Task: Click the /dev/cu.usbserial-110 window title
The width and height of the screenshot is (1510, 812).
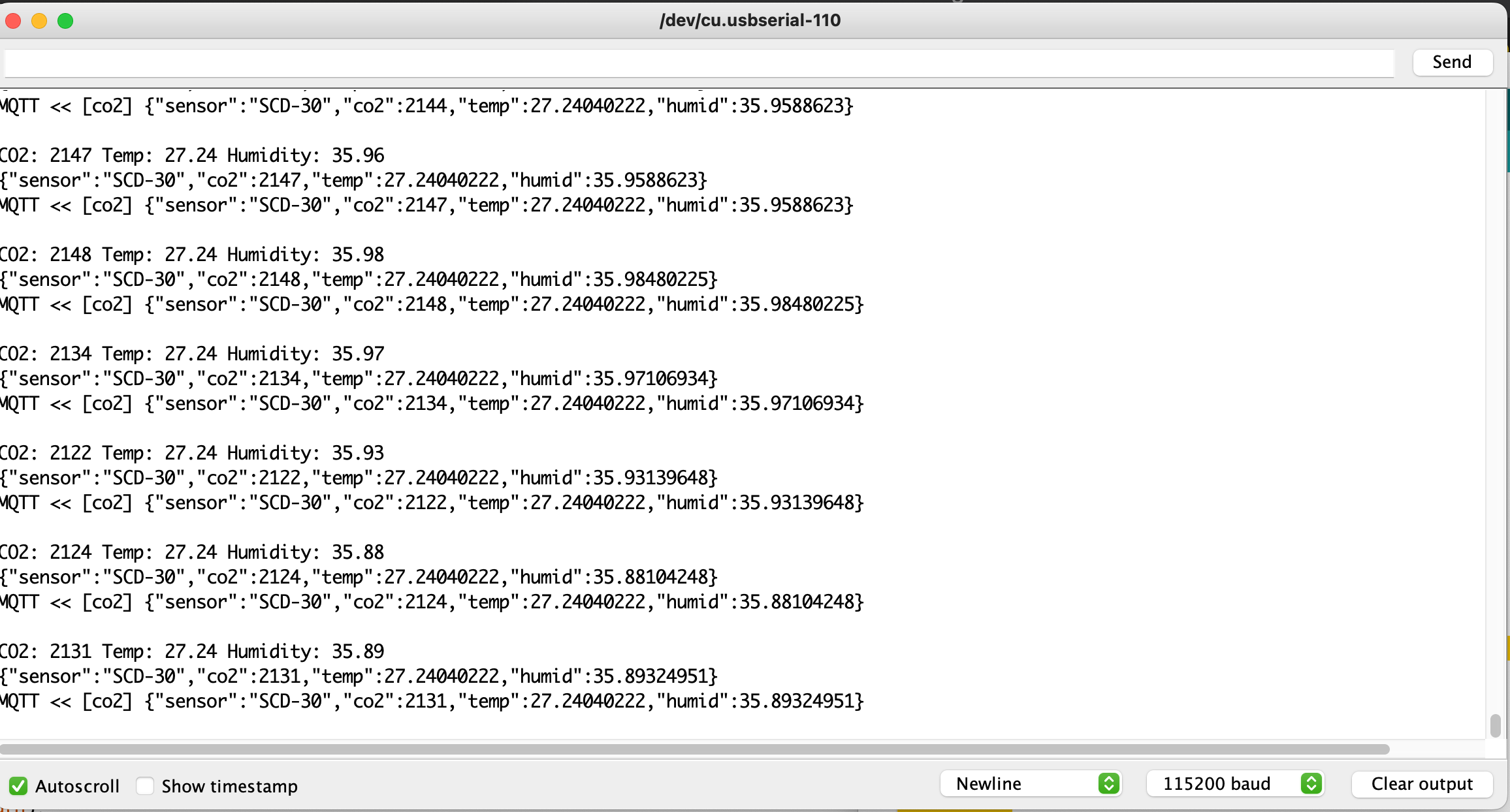Action: coord(750,20)
